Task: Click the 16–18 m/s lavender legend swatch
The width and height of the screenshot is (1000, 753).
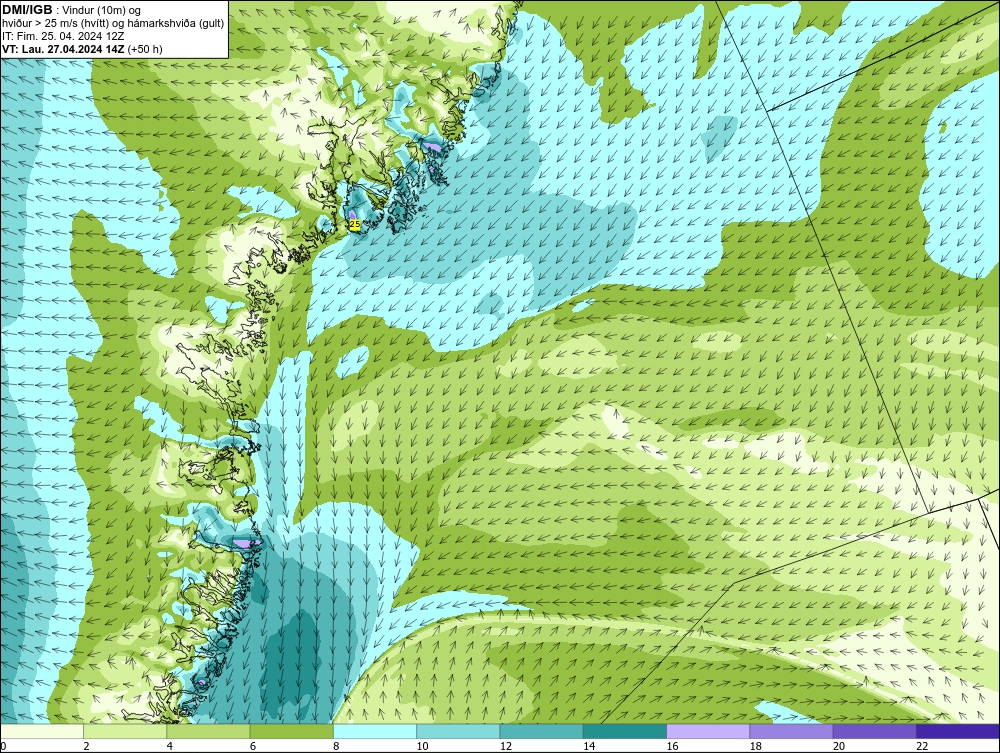Action: coord(708,731)
